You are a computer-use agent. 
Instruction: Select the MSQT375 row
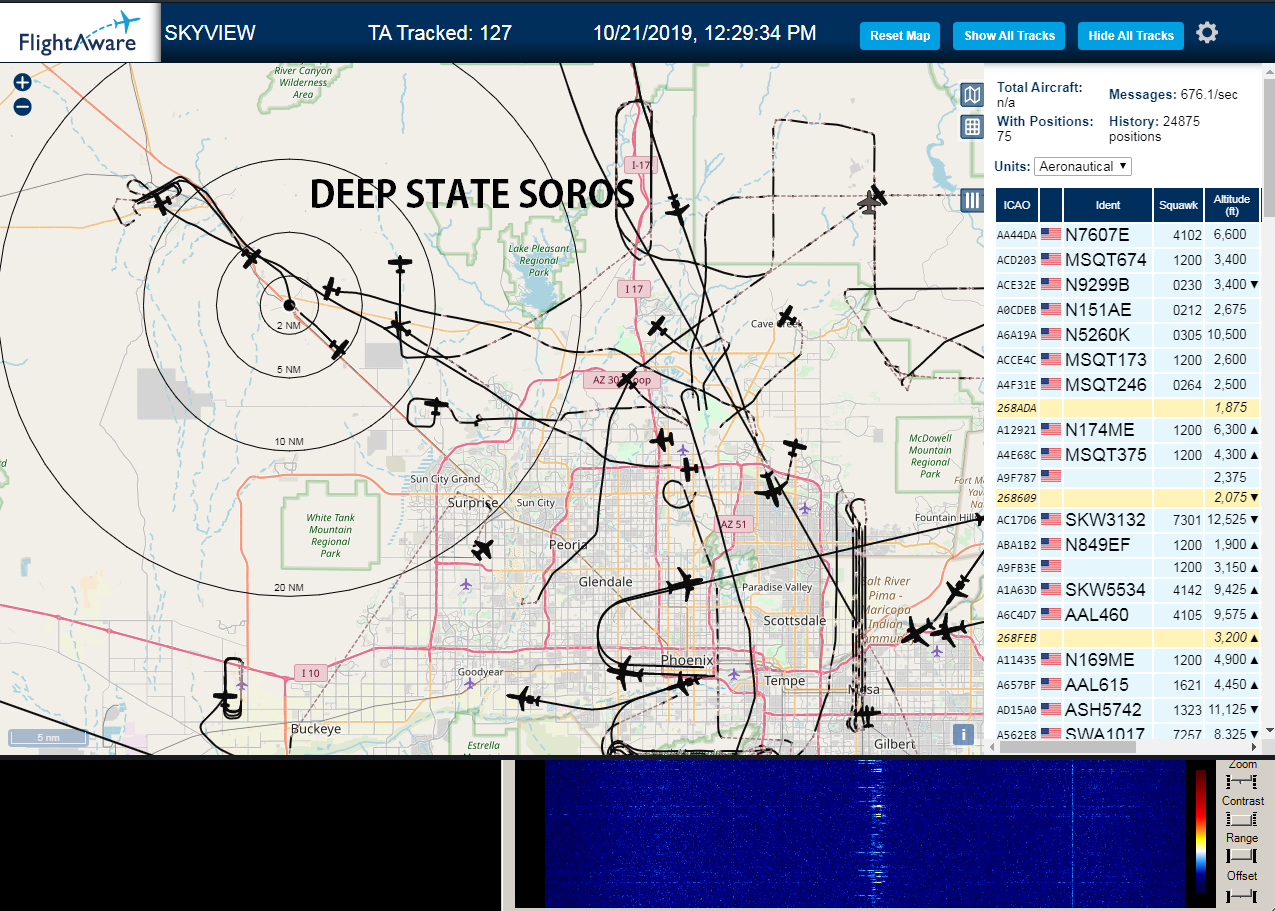pyautogui.click(x=1128, y=454)
